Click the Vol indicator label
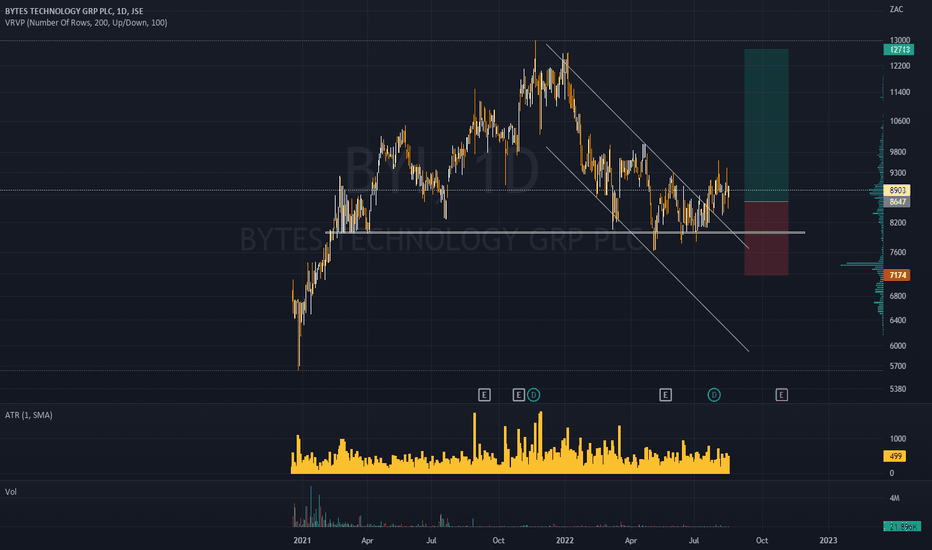Screen dimensions: 932x550 11,492
